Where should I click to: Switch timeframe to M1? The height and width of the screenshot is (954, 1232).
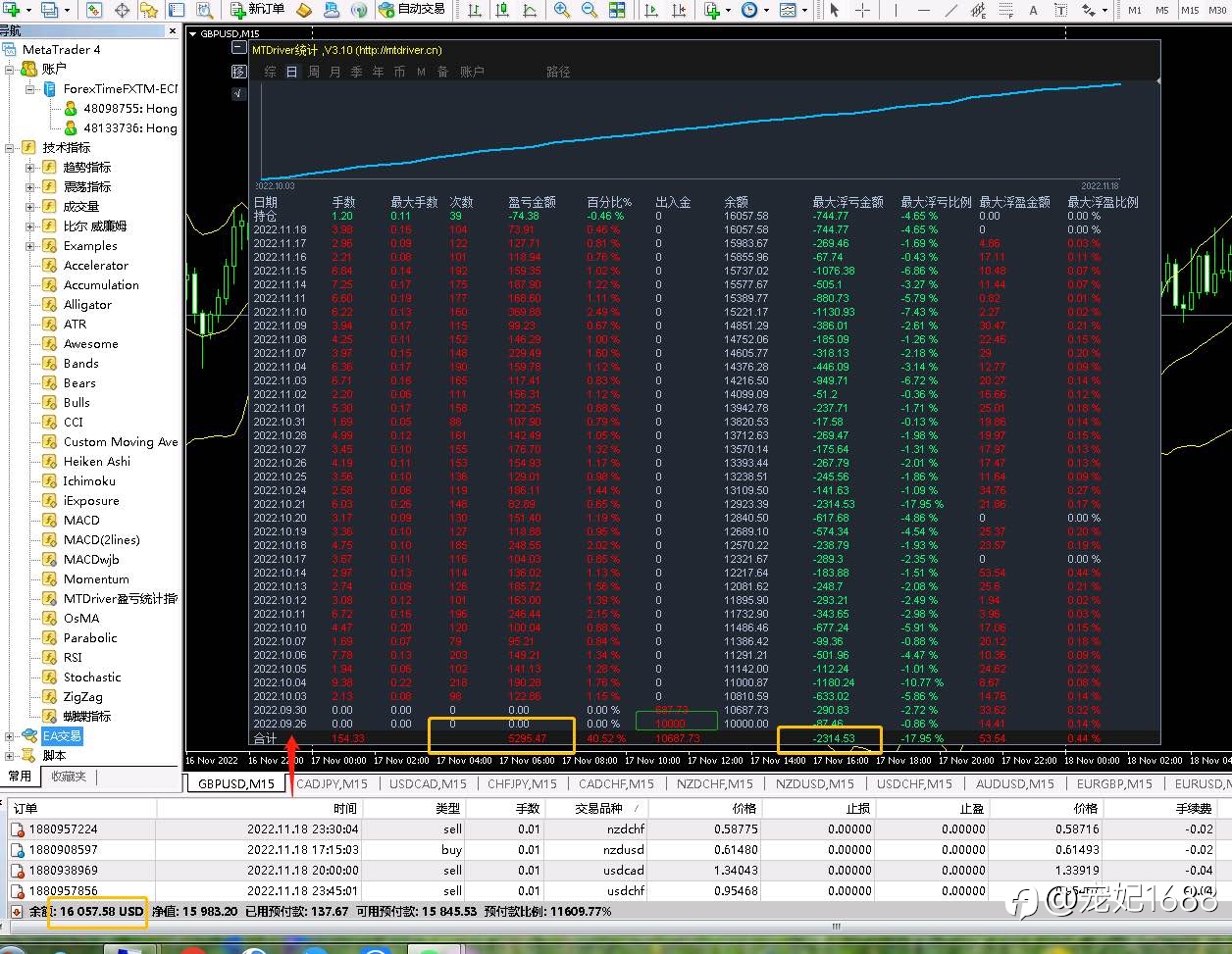[x=1135, y=10]
